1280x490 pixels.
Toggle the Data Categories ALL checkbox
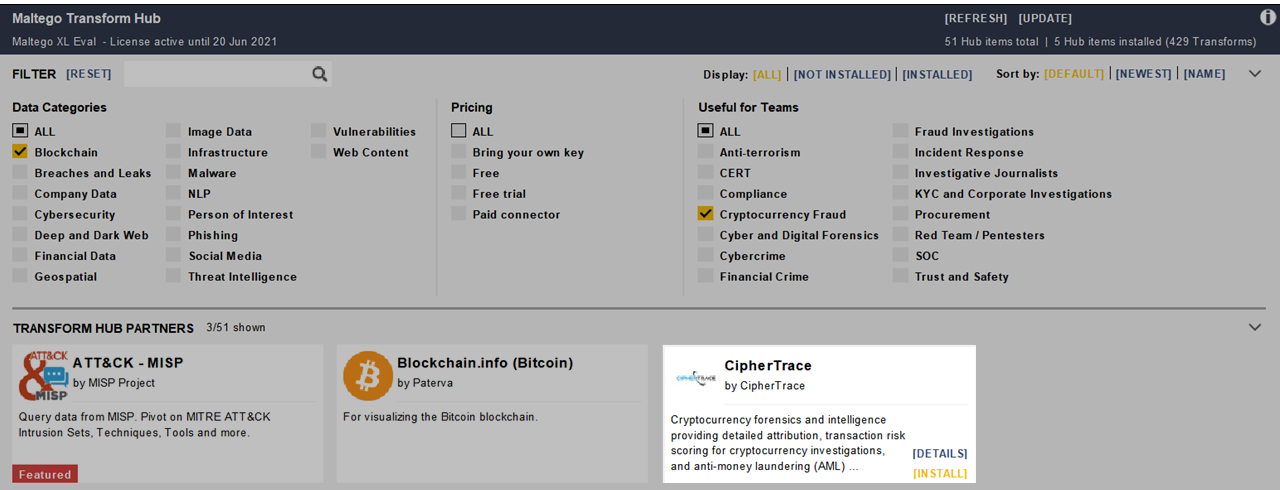tap(20, 131)
